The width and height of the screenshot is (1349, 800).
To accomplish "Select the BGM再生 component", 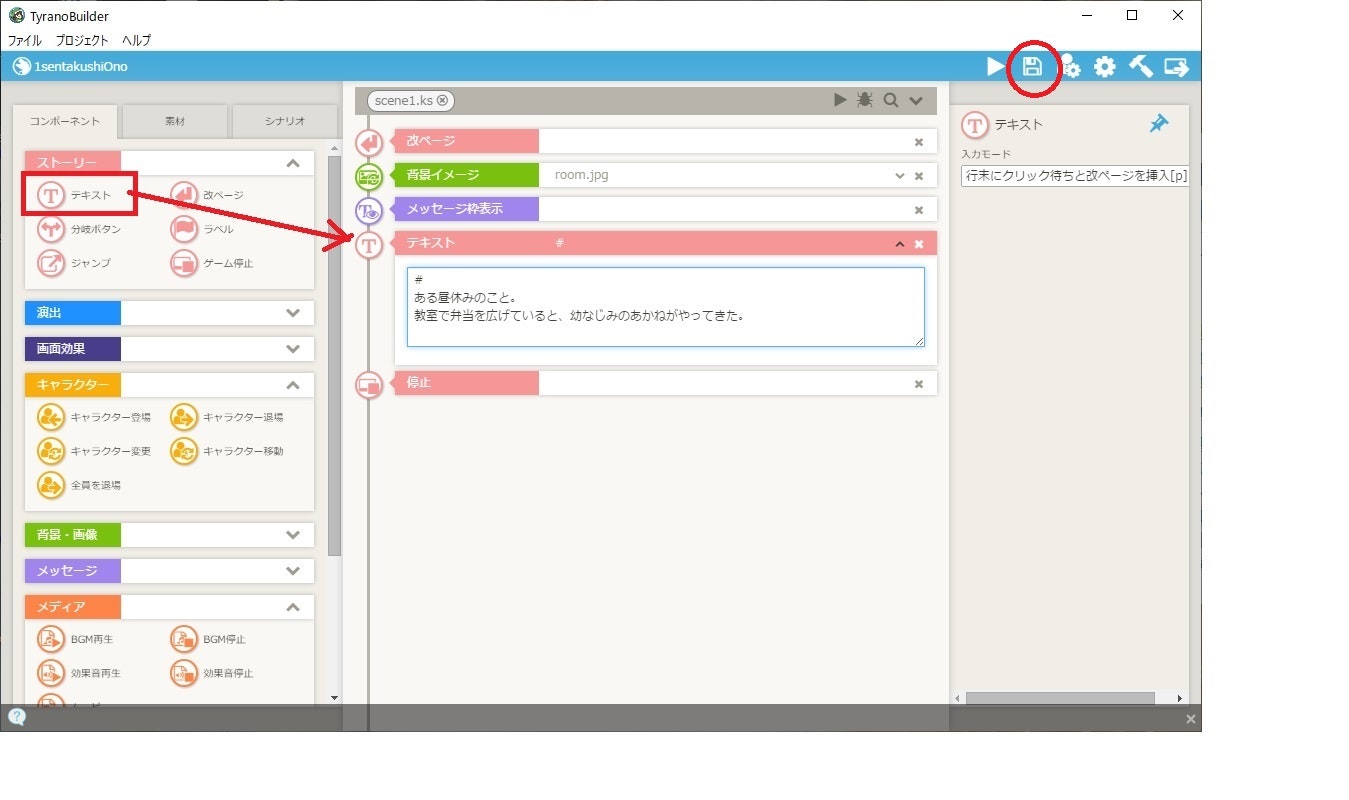I will pyautogui.click(x=78, y=639).
